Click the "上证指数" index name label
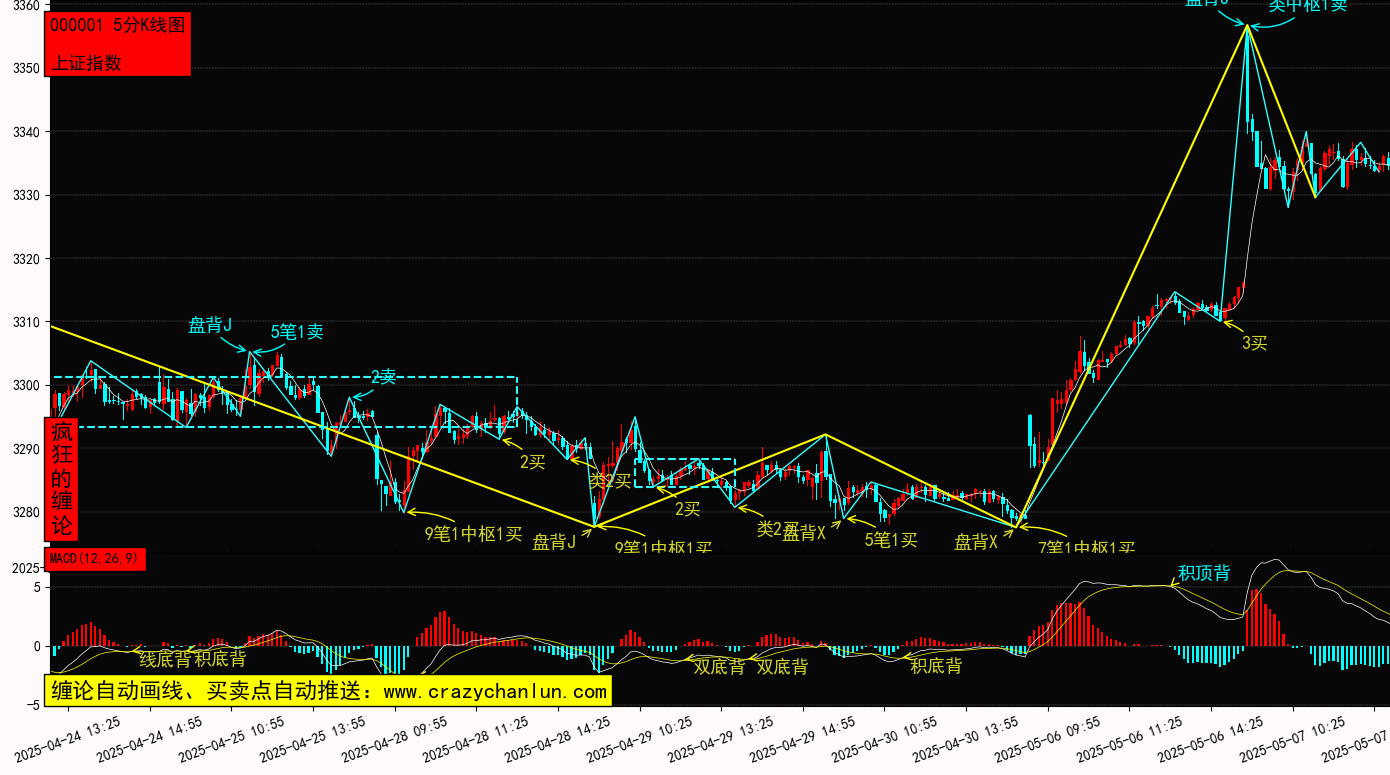The height and width of the screenshot is (775, 1390). point(86,62)
